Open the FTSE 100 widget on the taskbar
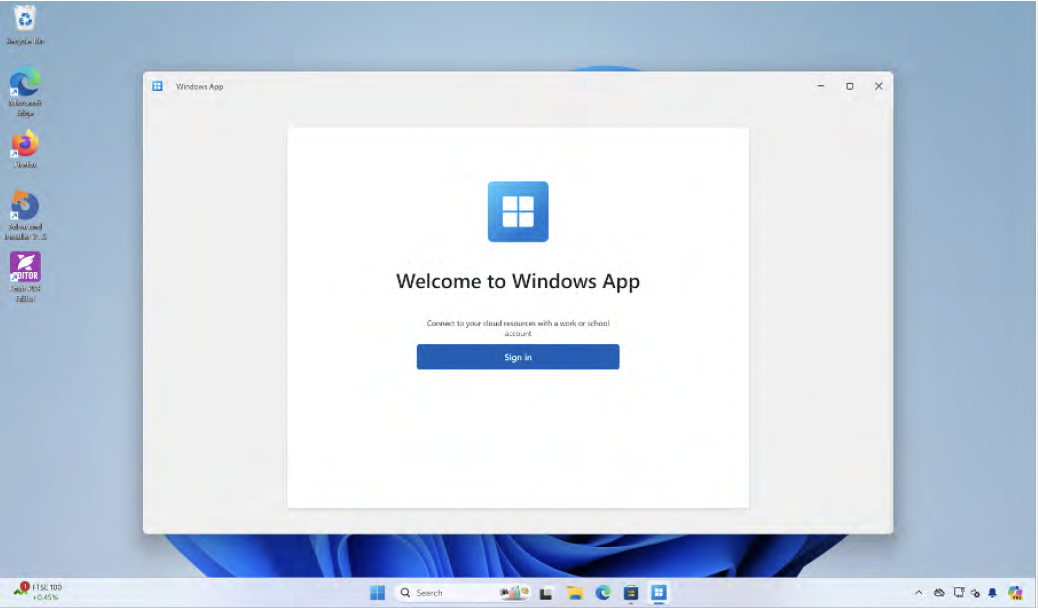1038x608 pixels. [x=38, y=591]
